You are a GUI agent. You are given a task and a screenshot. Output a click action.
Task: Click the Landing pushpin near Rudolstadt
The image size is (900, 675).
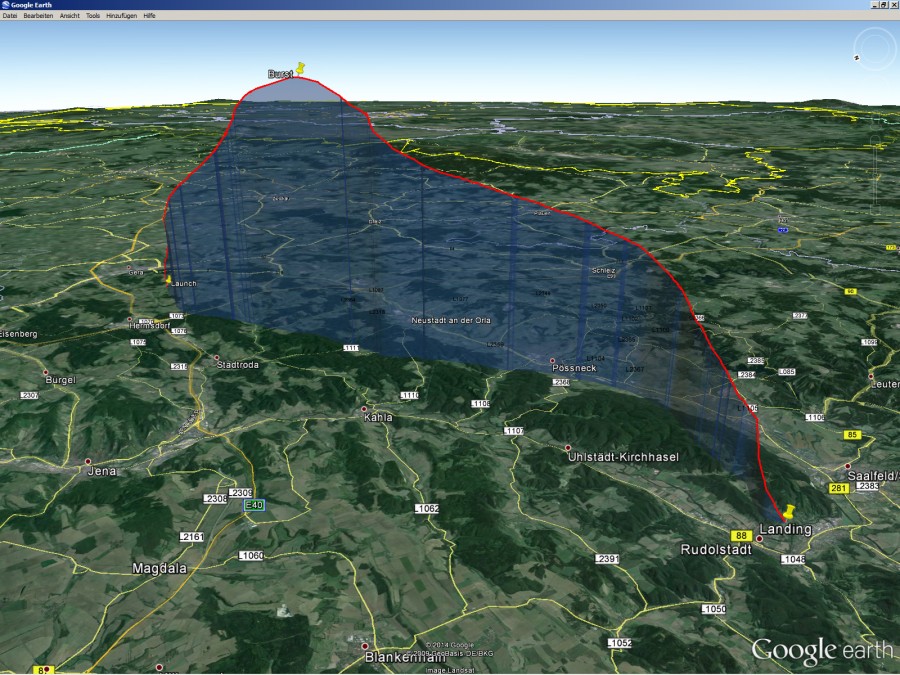point(790,513)
